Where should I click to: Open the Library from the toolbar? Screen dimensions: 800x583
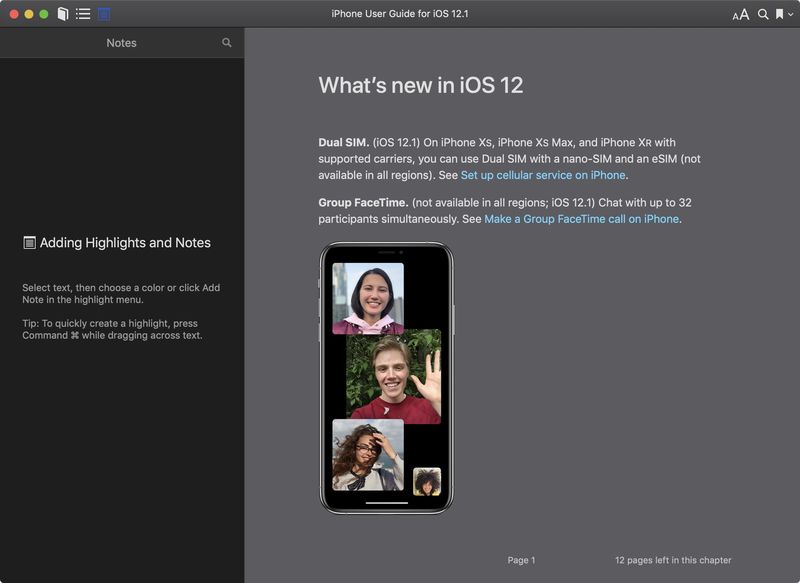click(x=63, y=14)
